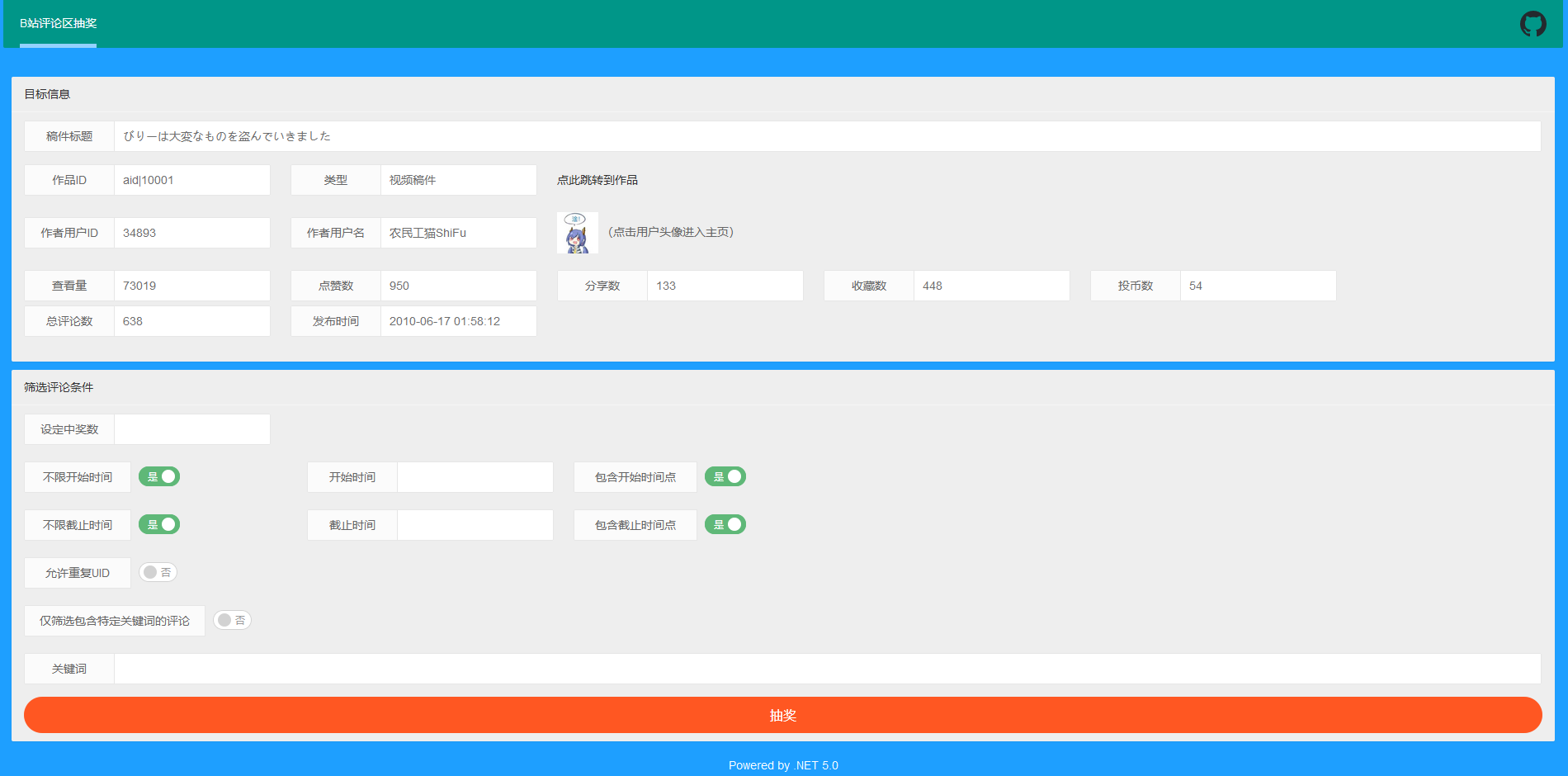This screenshot has width=1568, height=776.
Task: Click the 仅筛选包含特定关键词的评论 label
Action: coord(115,621)
